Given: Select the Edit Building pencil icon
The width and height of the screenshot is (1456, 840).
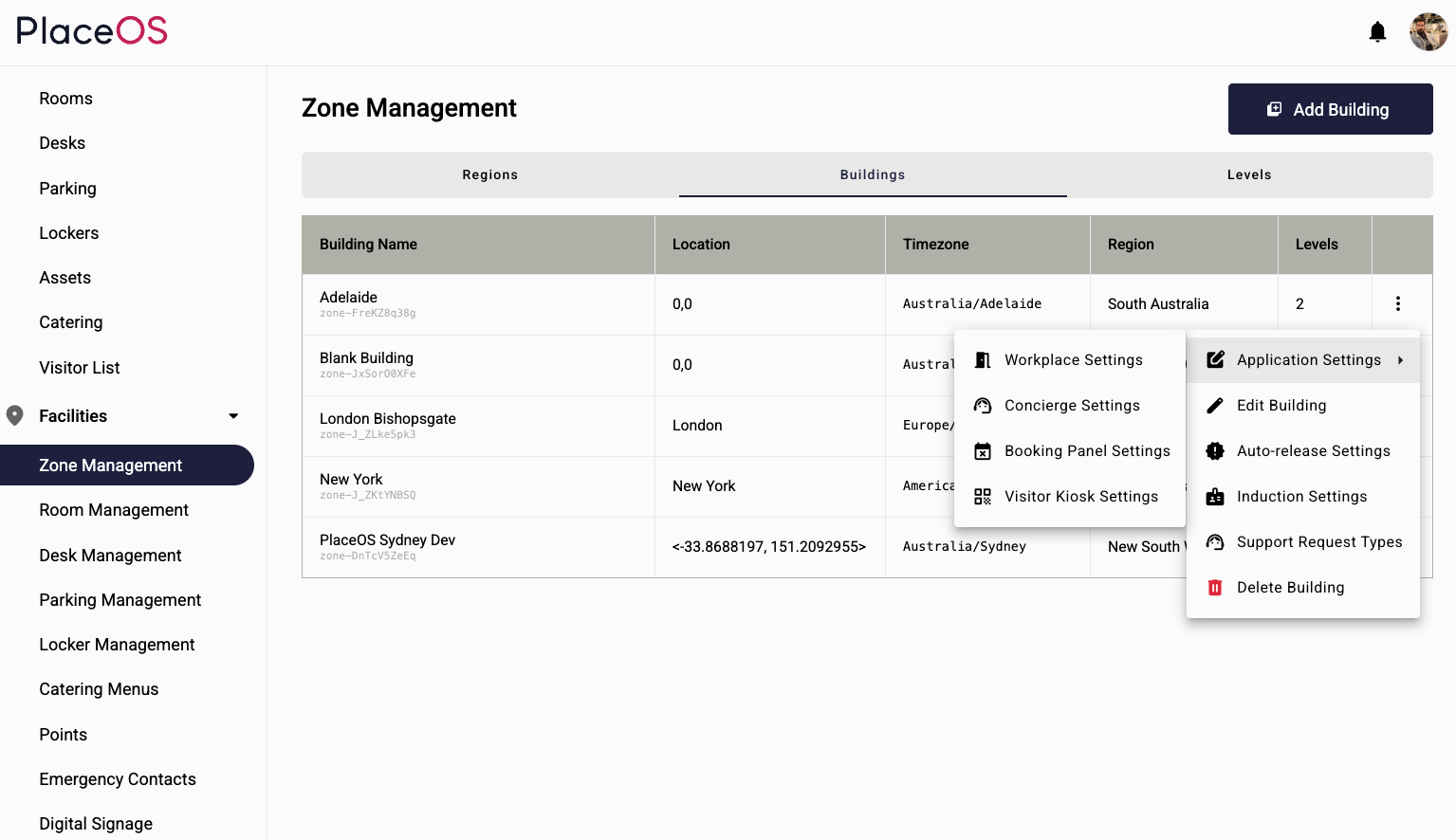Looking at the screenshot, I should point(1215,405).
